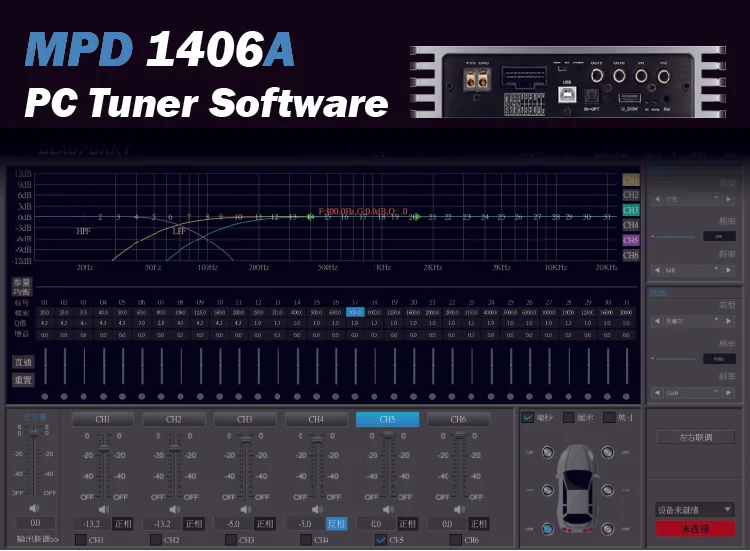Tick the CH4 link checkbox

coord(306,540)
